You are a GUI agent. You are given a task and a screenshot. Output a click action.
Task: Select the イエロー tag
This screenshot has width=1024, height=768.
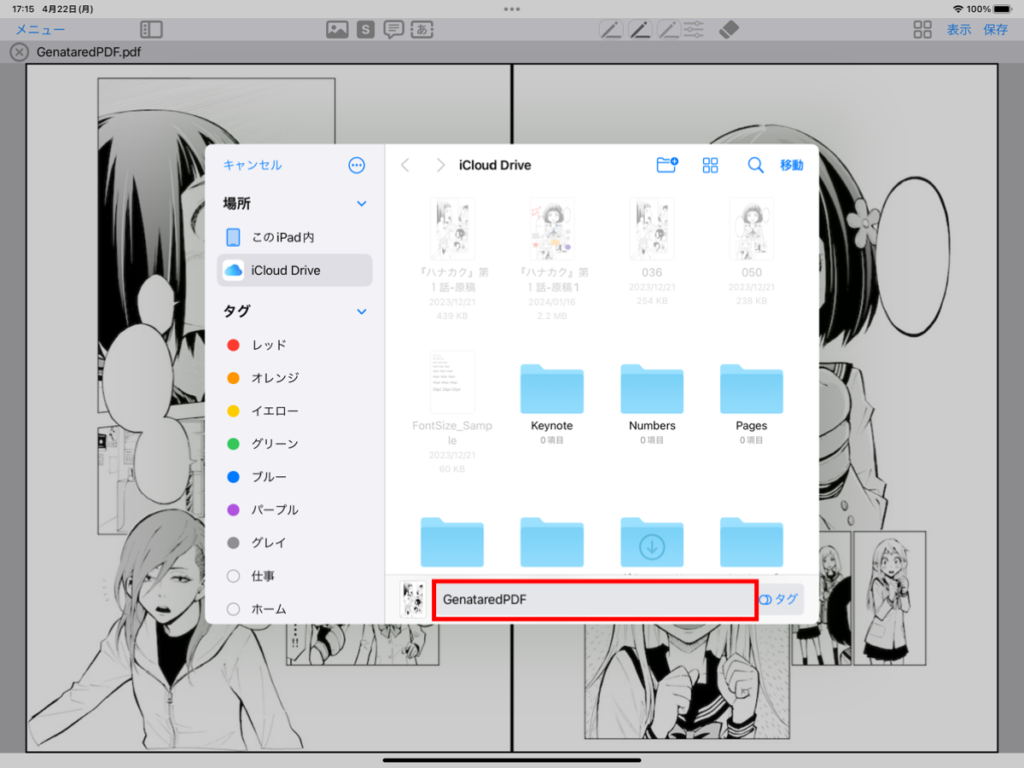pyautogui.click(x=295, y=411)
